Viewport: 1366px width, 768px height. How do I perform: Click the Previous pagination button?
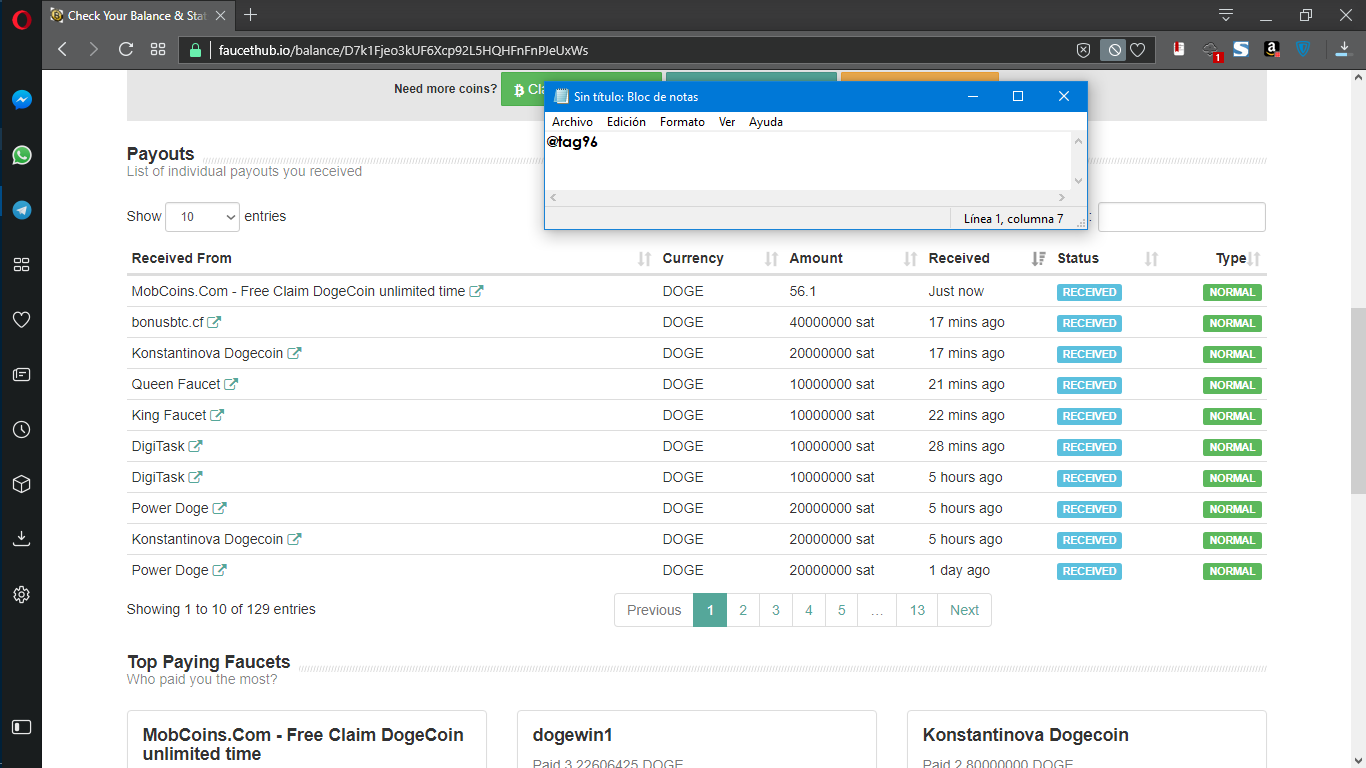pos(654,610)
